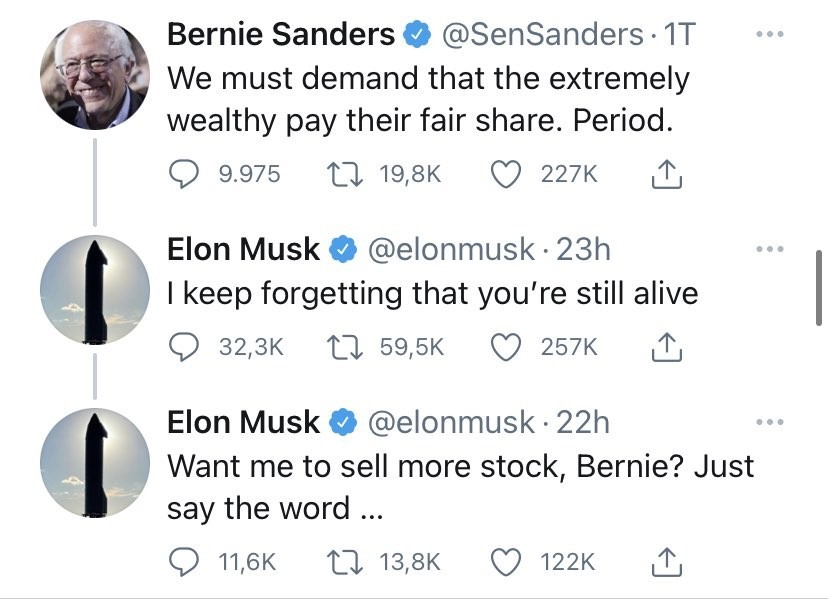
Task: Open more options on Elon's 23h tweet
Action: (x=767, y=248)
